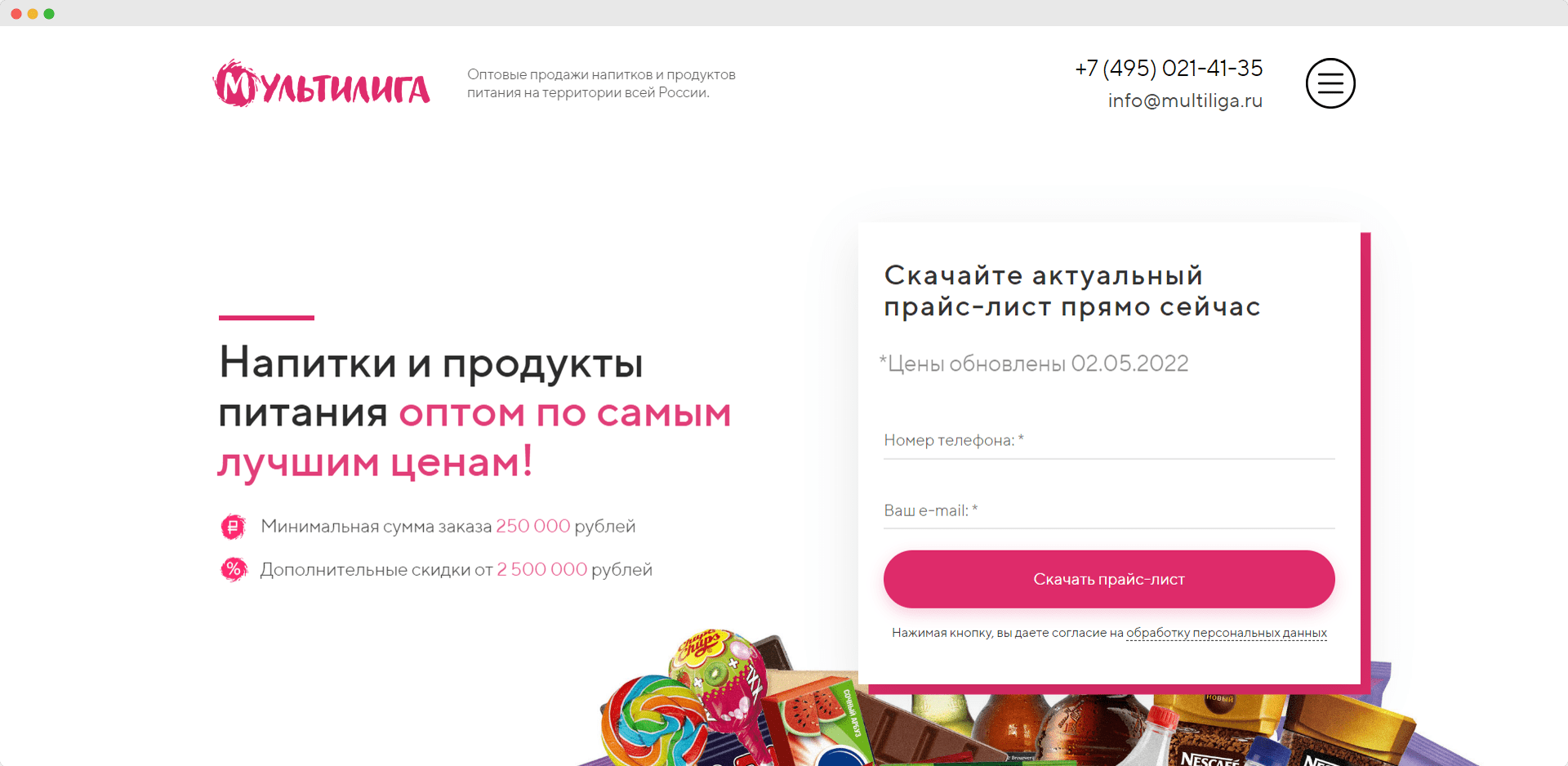1568x766 pixels.
Task: Click the yellow minimize window dot
Action: 33,14
